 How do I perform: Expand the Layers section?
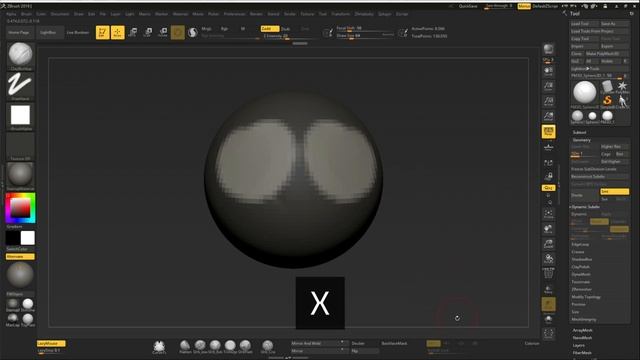click(x=579, y=345)
